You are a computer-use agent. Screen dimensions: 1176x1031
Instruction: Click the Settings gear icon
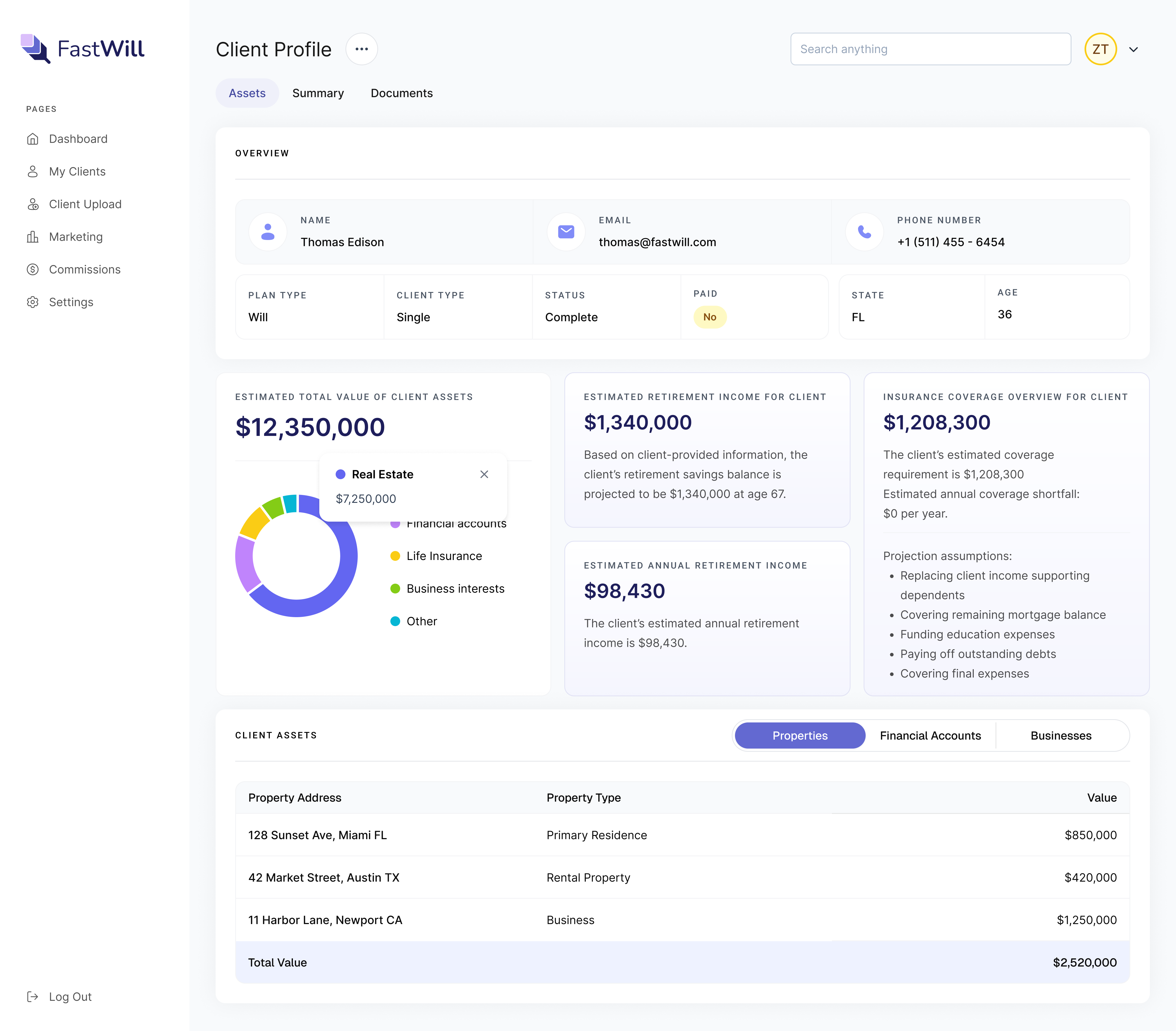[33, 302]
